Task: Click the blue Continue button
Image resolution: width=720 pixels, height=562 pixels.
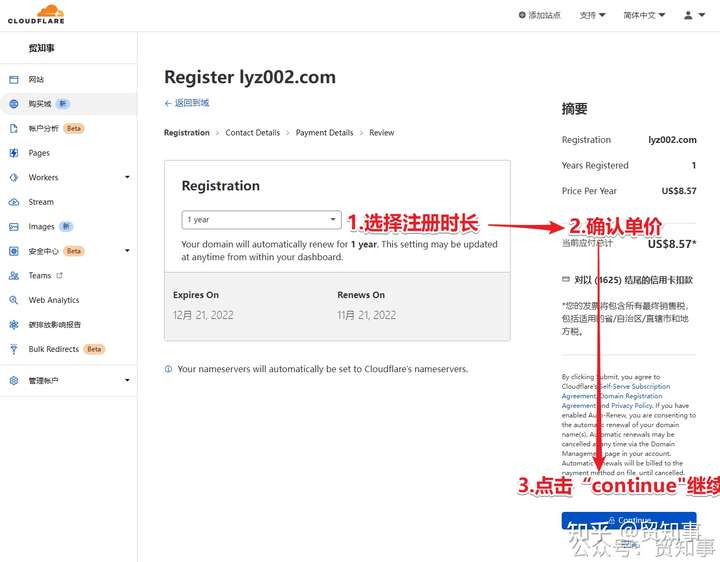Action: pyautogui.click(x=629, y=521)
